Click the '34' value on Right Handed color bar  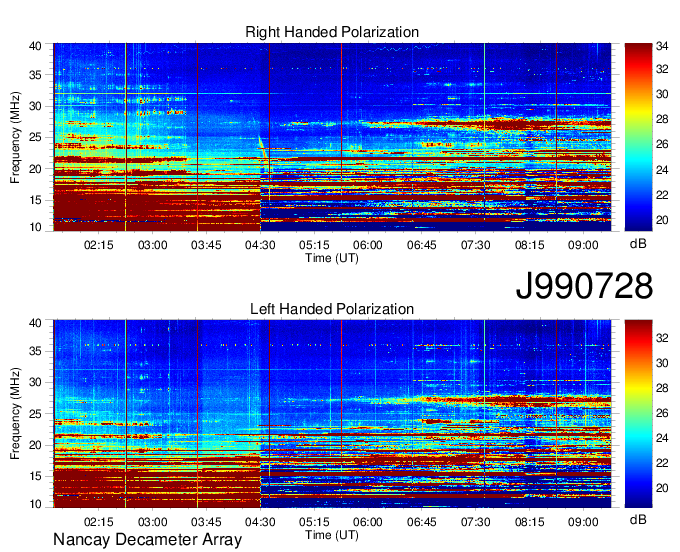[x=662, y=46]
